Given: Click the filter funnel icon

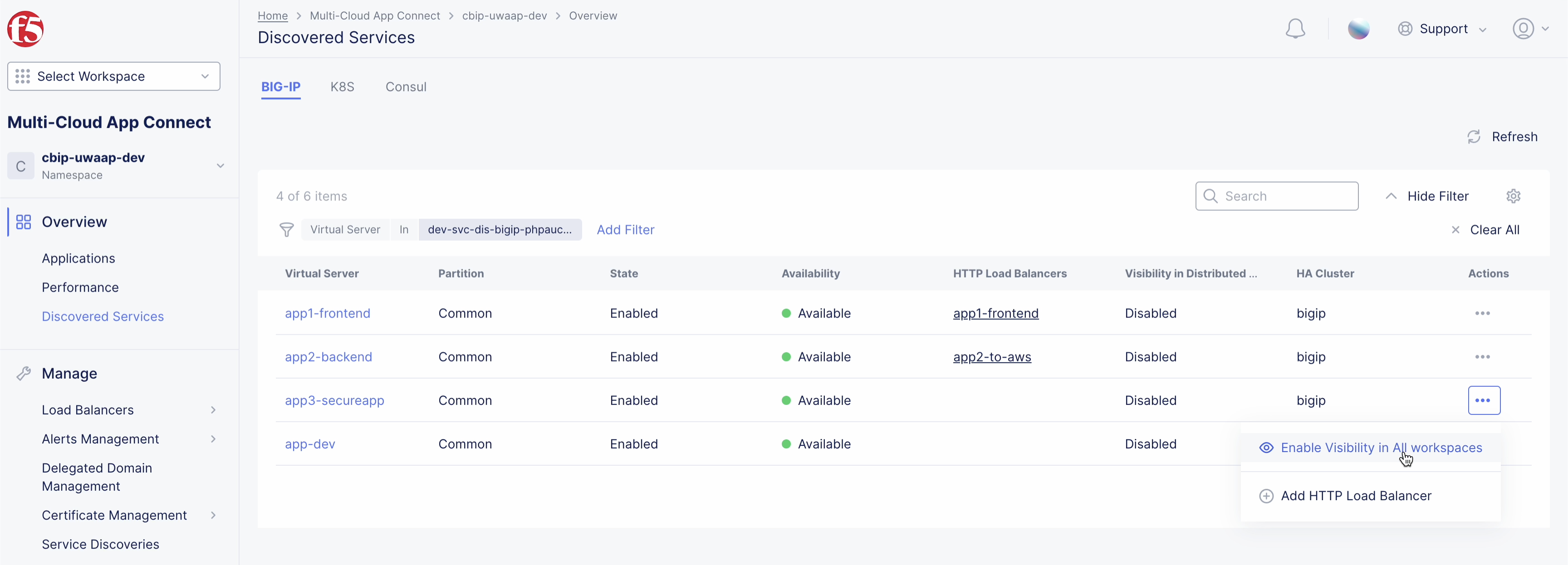Looking at the screenshot, I should coord(287,229).
